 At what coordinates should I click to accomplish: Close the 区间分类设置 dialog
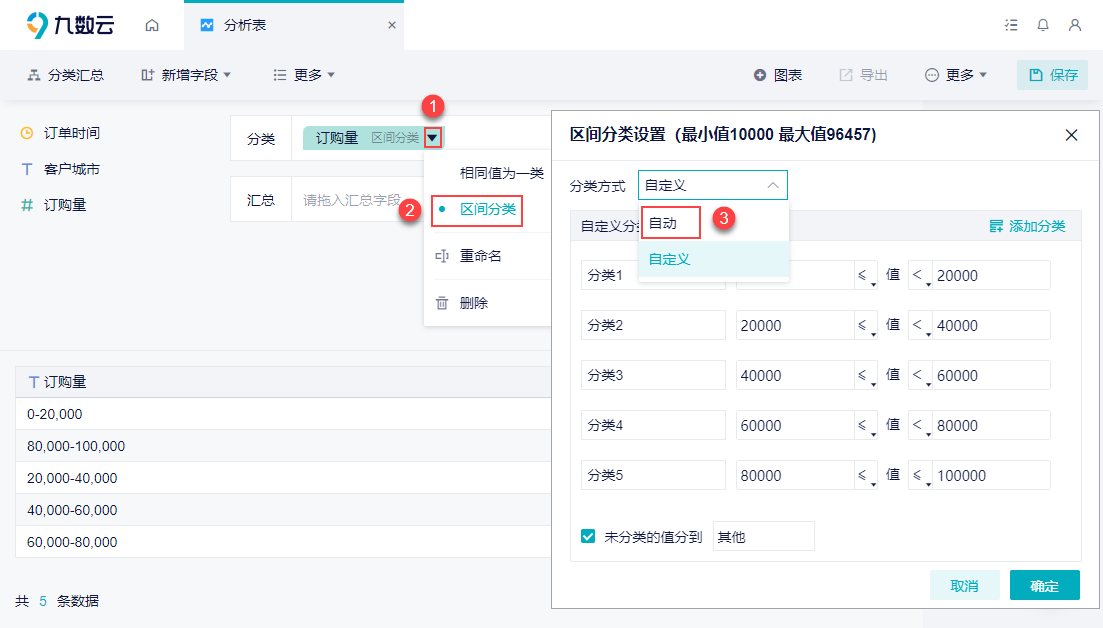[1071, 135]
